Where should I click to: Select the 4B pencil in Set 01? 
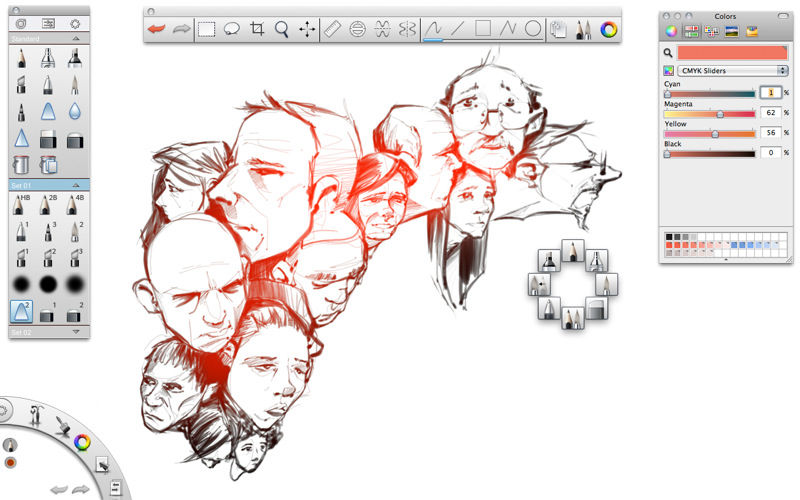[74, 204]
